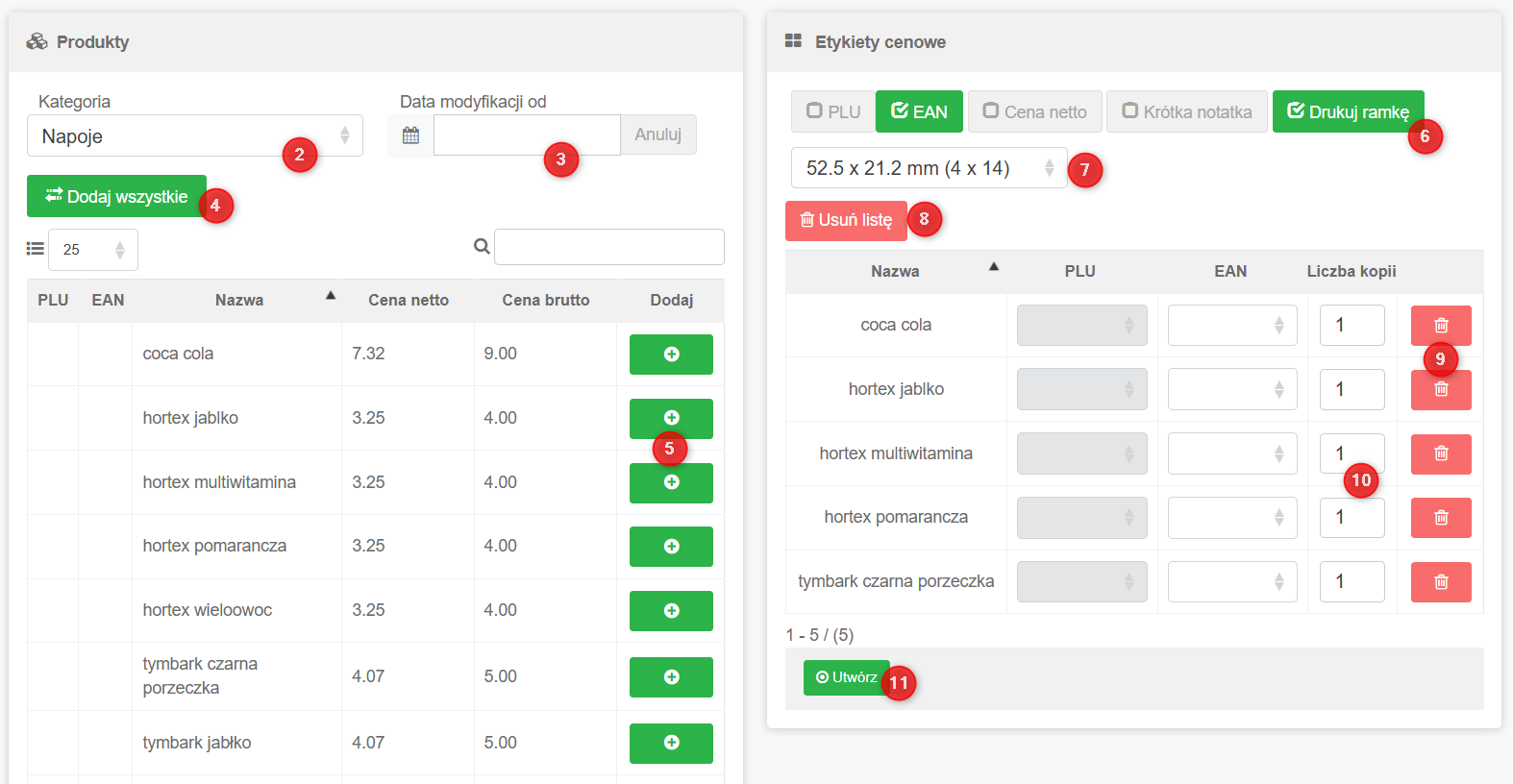Click the Usuń listę button
The image size is (1513, 784).
tap(845, 220)
